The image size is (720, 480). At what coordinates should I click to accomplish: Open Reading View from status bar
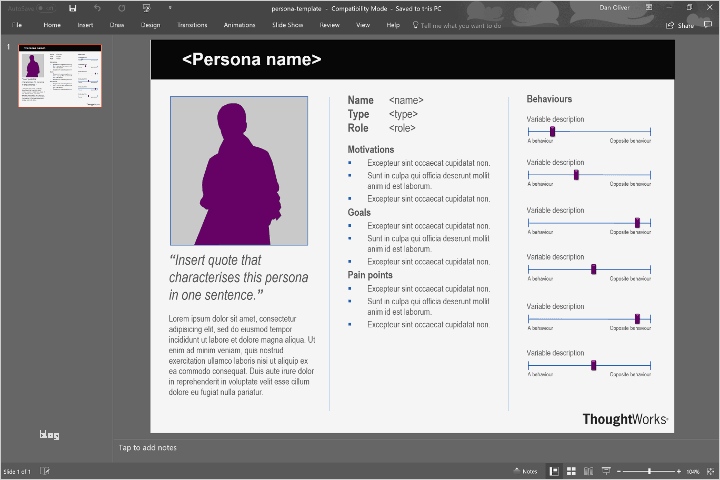tap(588, 471)
